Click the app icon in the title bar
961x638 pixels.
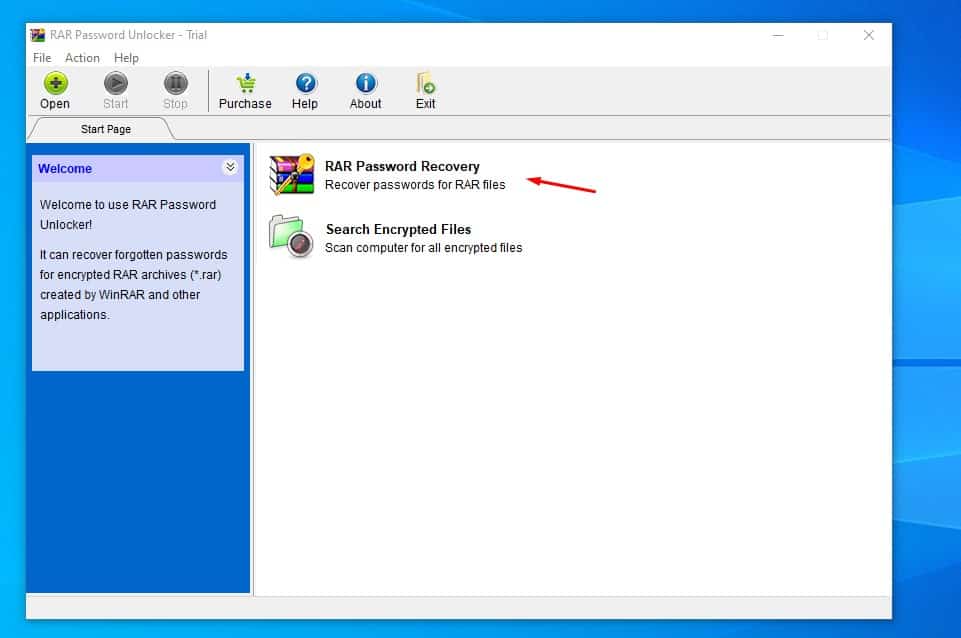pos(38,35)
